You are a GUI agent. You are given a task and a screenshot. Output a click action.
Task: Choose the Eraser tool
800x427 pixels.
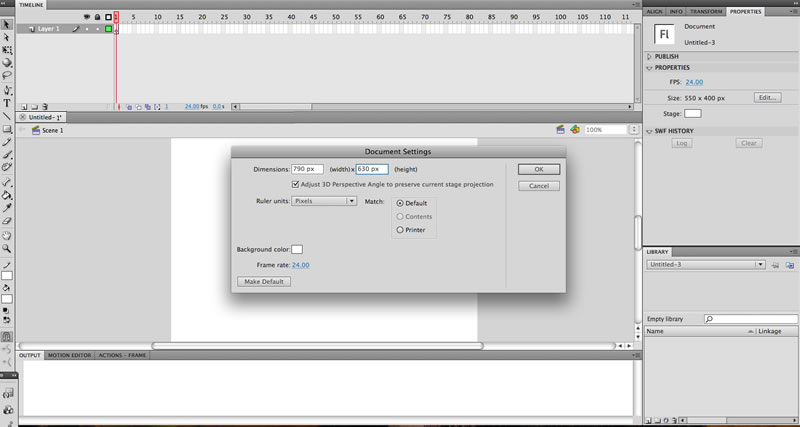(7, 221)
